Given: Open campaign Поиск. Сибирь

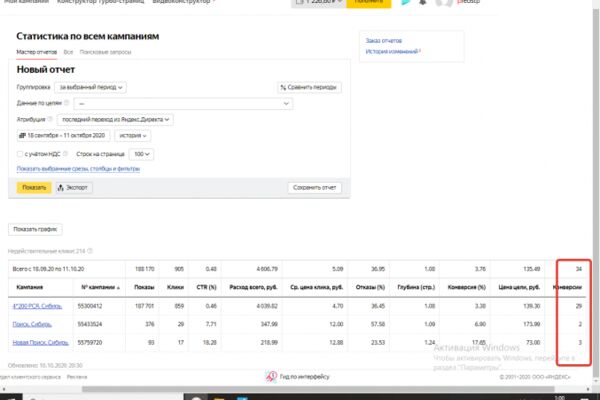Looking at the screenshot, I should 32,324.
